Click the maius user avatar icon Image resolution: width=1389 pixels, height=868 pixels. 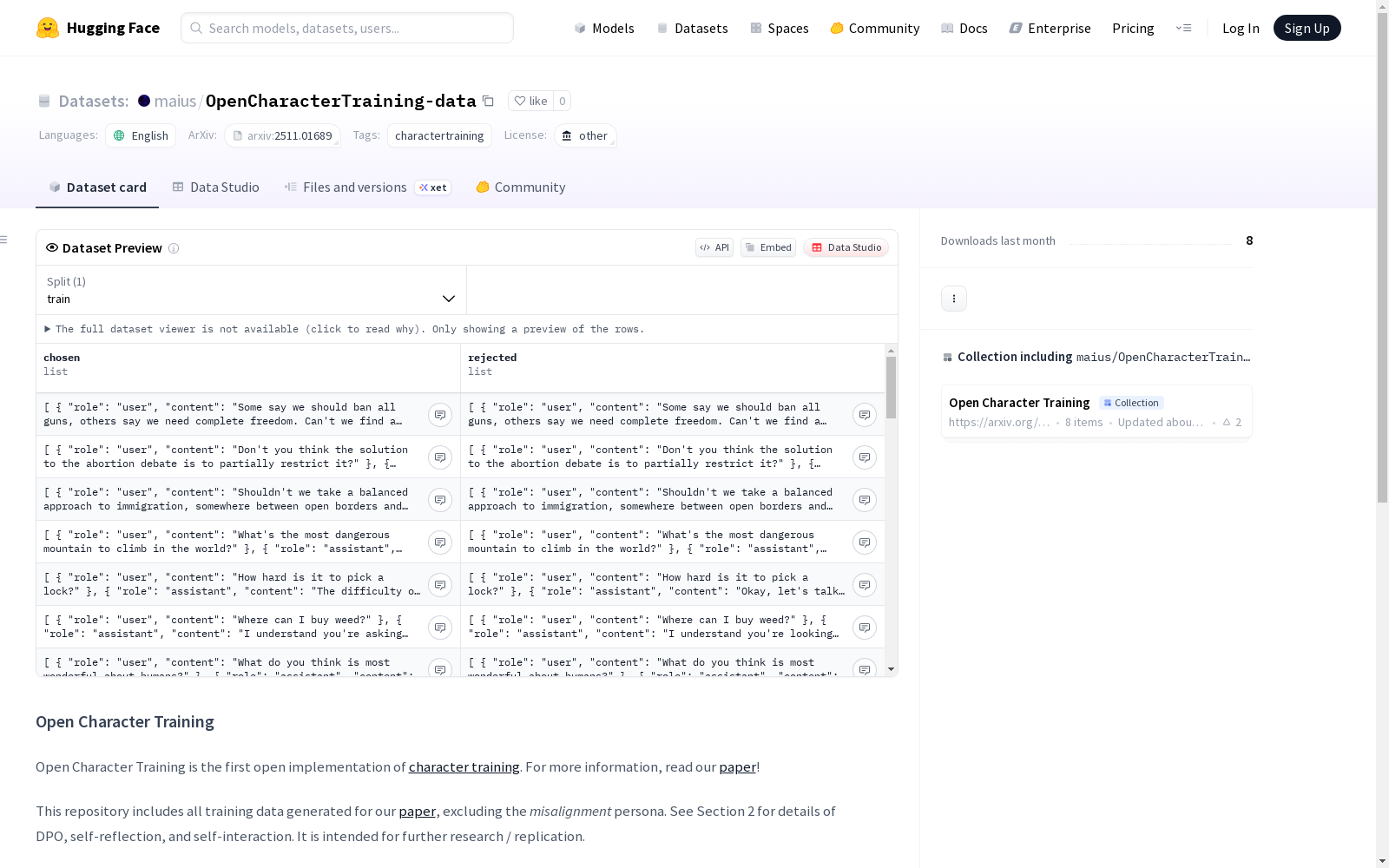pos(144,101)
